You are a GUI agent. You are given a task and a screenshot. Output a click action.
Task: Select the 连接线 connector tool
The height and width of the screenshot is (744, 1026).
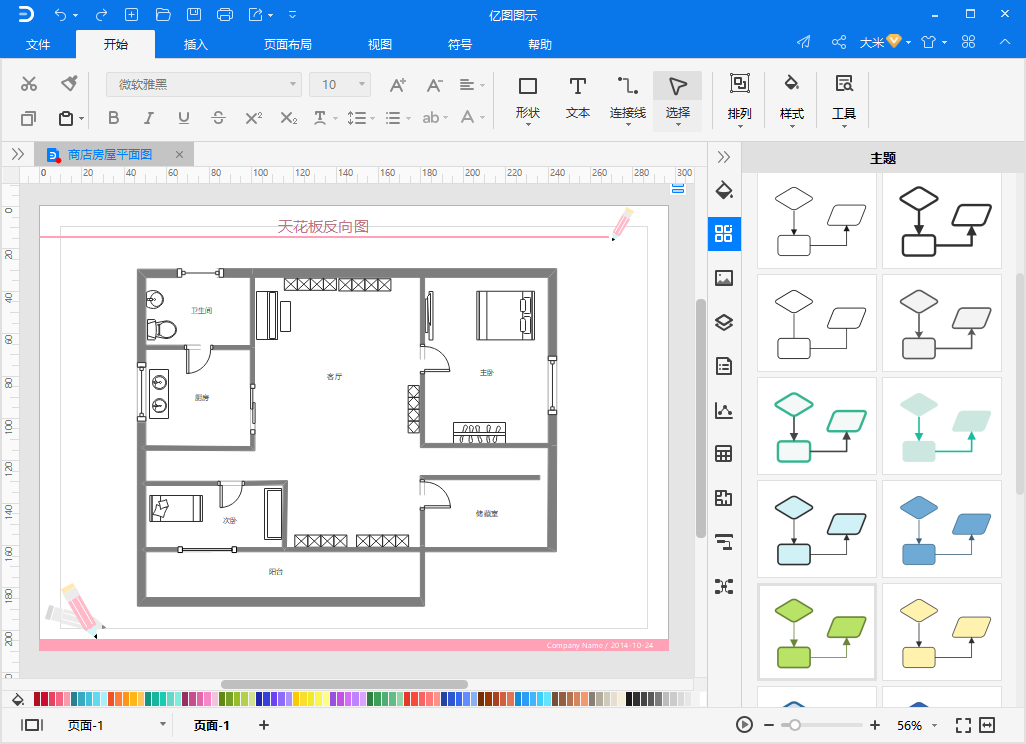pyautogui.click(x=628, y=99)
